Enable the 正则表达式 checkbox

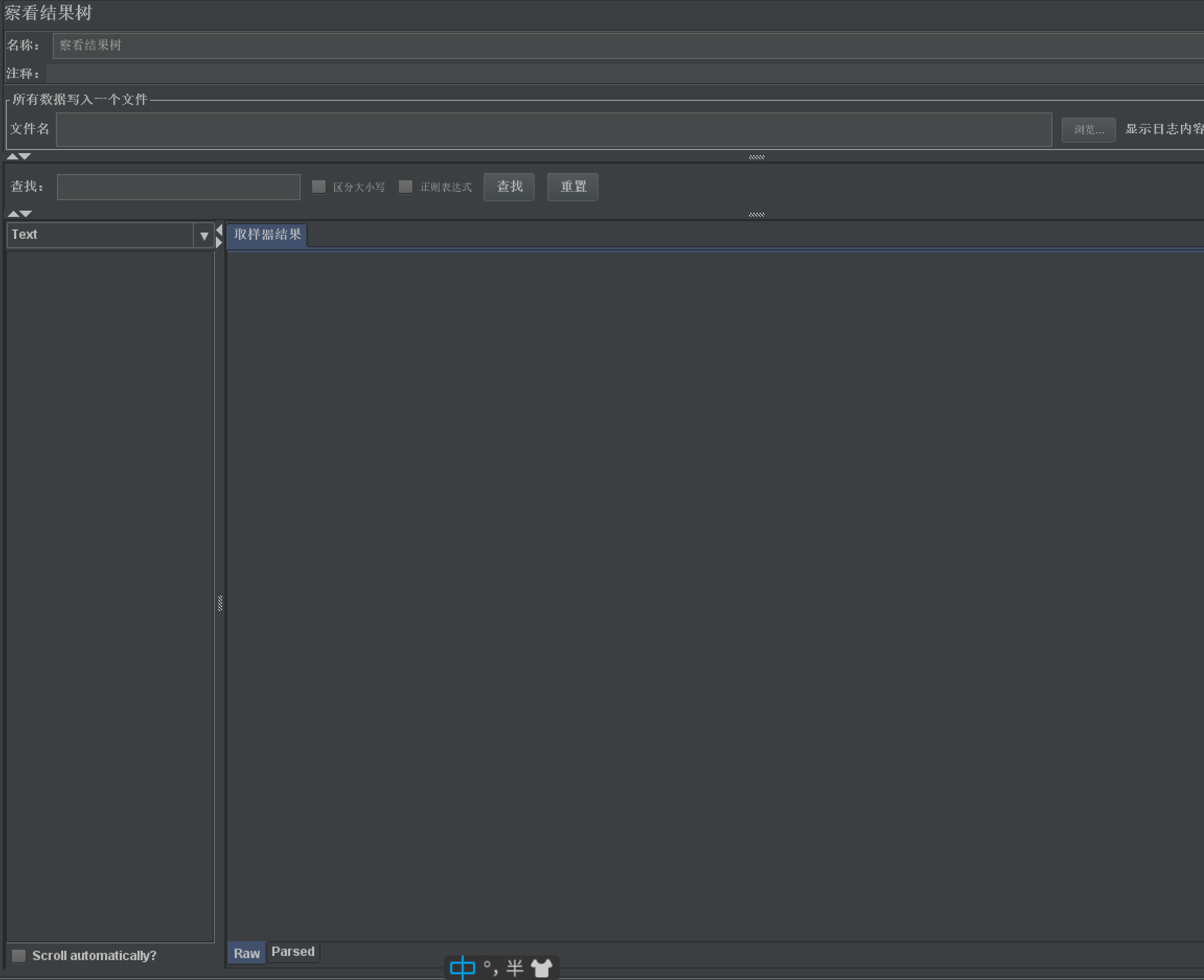(406, 187)
